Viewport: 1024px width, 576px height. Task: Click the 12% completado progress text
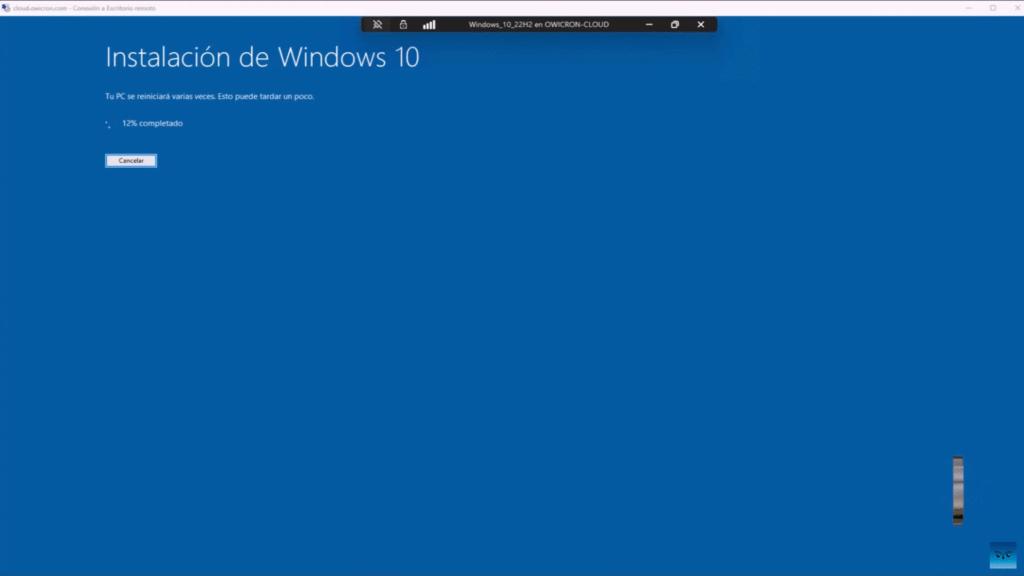[152, 124]
